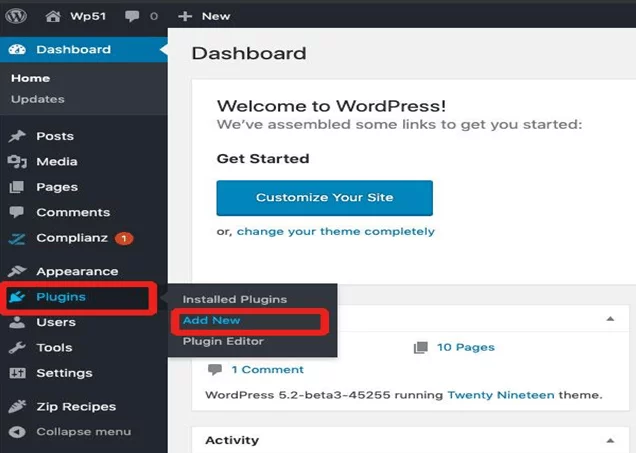This screenshot has height=453, width=636.
Task: Click the Plugins plug icon
Action: 17,297
